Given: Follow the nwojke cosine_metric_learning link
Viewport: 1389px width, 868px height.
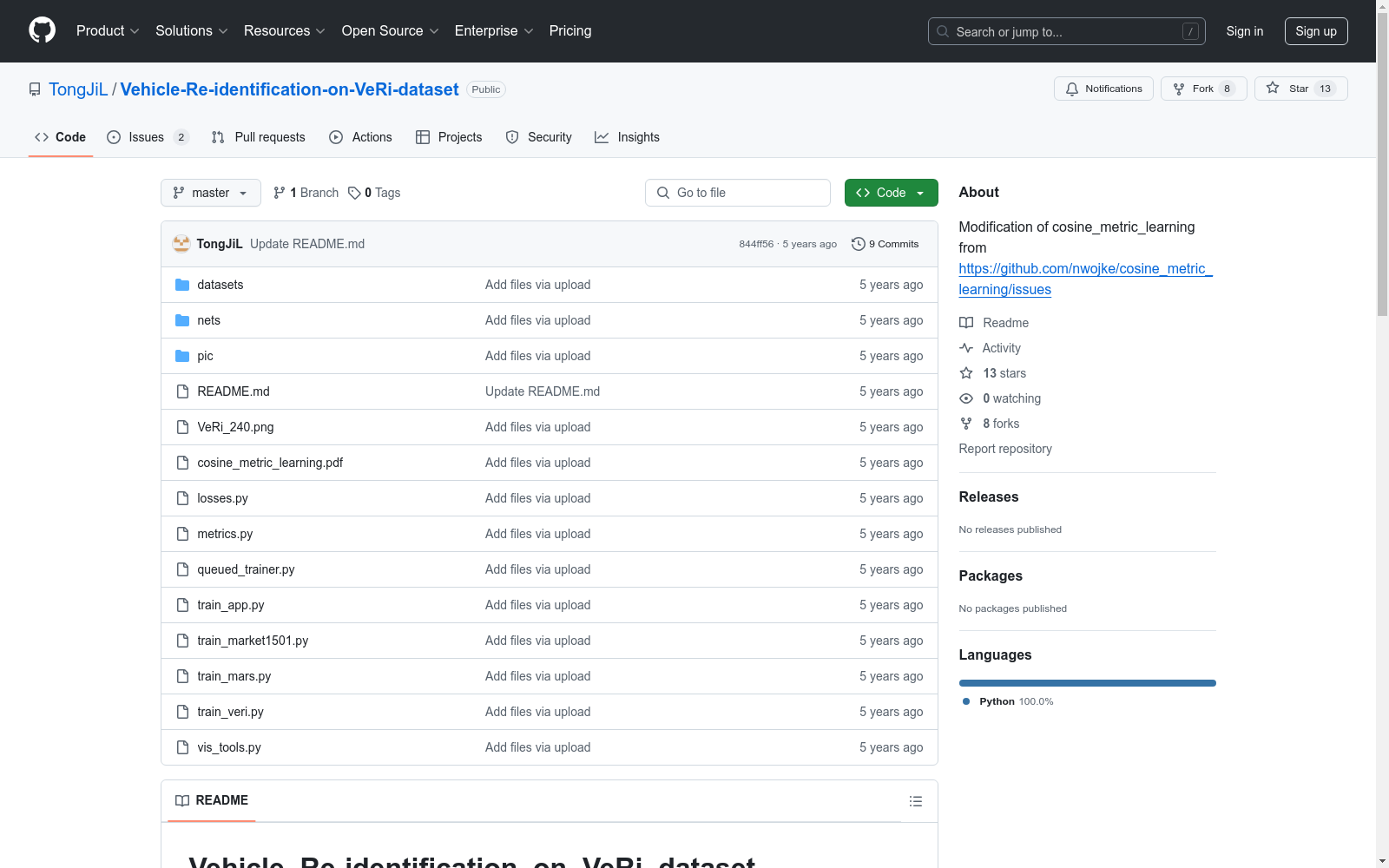Looking at the screenshot, I should [1086, 279].
